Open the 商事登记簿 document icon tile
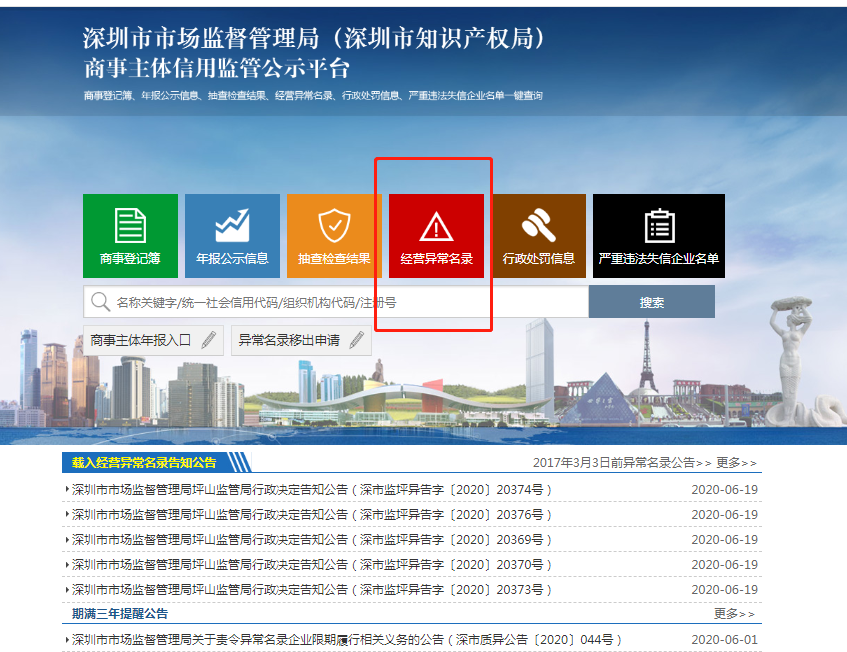 coord(130,236)
